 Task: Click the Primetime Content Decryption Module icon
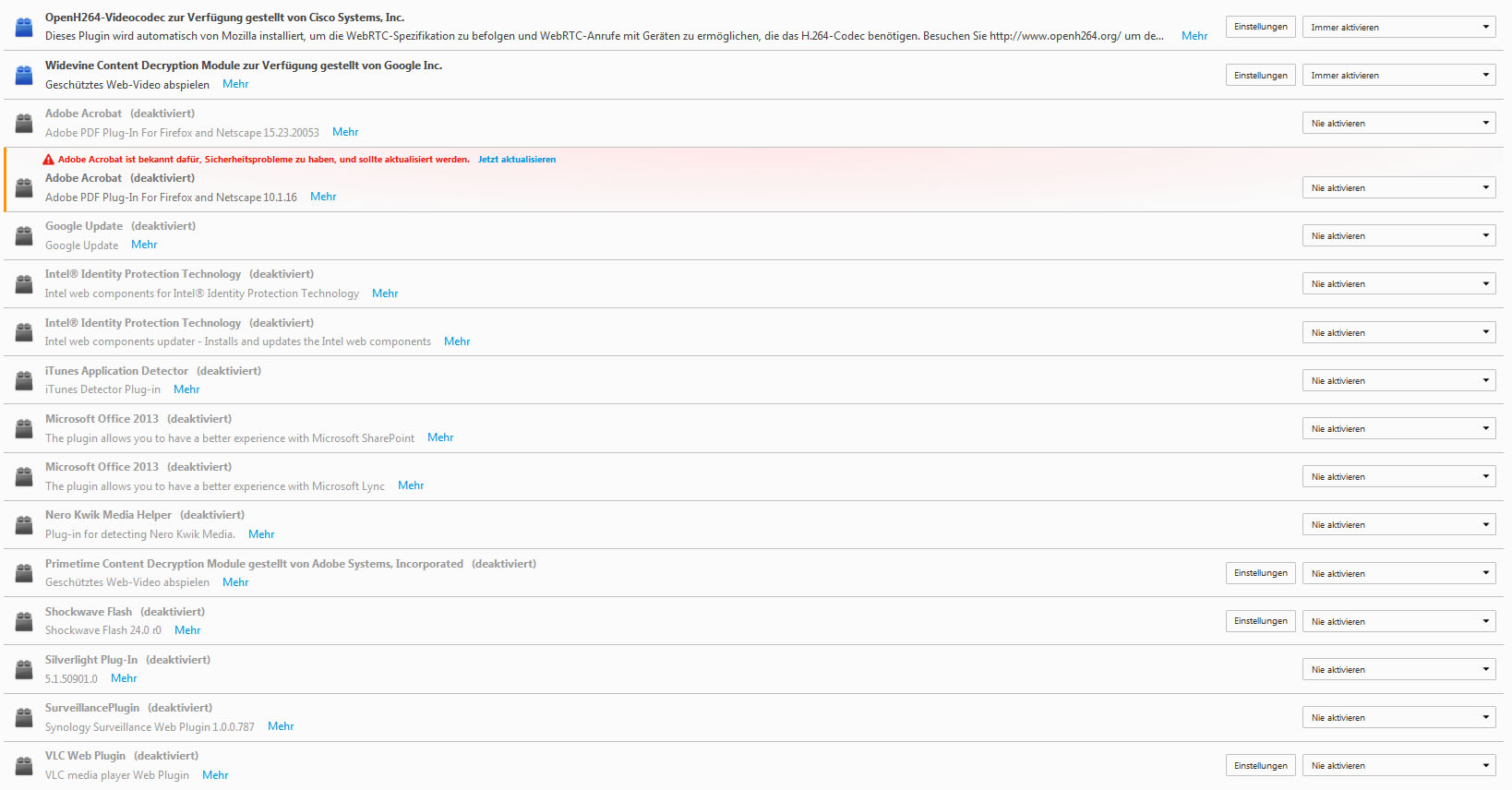click(24, 573)
